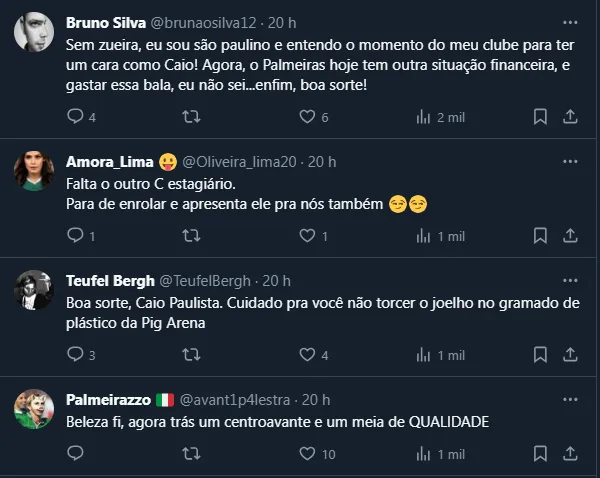Share Teufel Bergh's tweet
The width and height of the screenshot is (600, 478).
coord(570,355)
